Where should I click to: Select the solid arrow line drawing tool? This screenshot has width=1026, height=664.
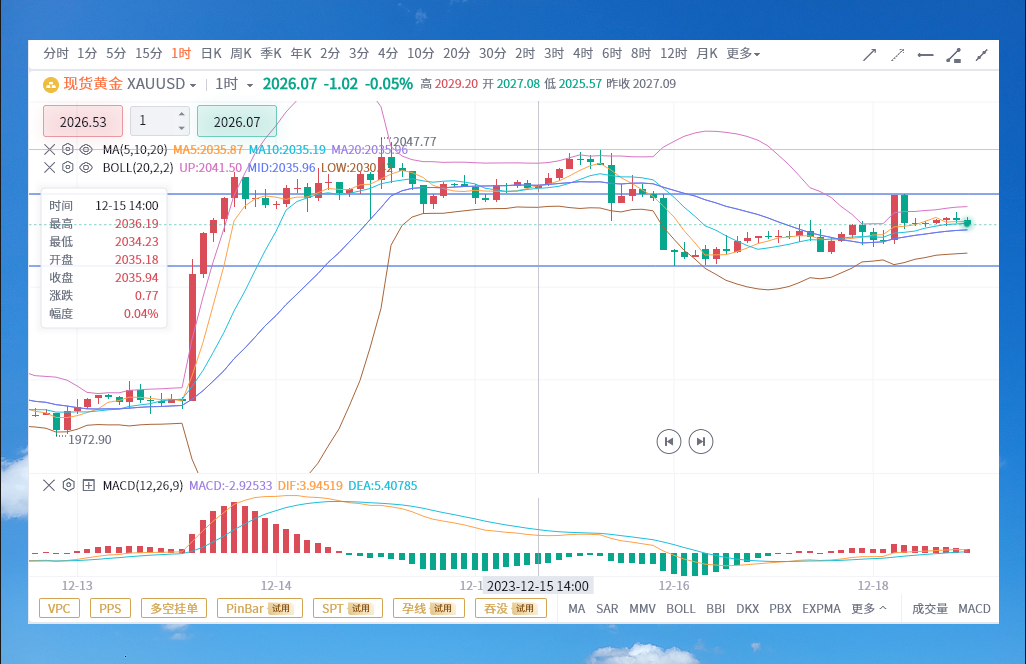coord(869,55)
